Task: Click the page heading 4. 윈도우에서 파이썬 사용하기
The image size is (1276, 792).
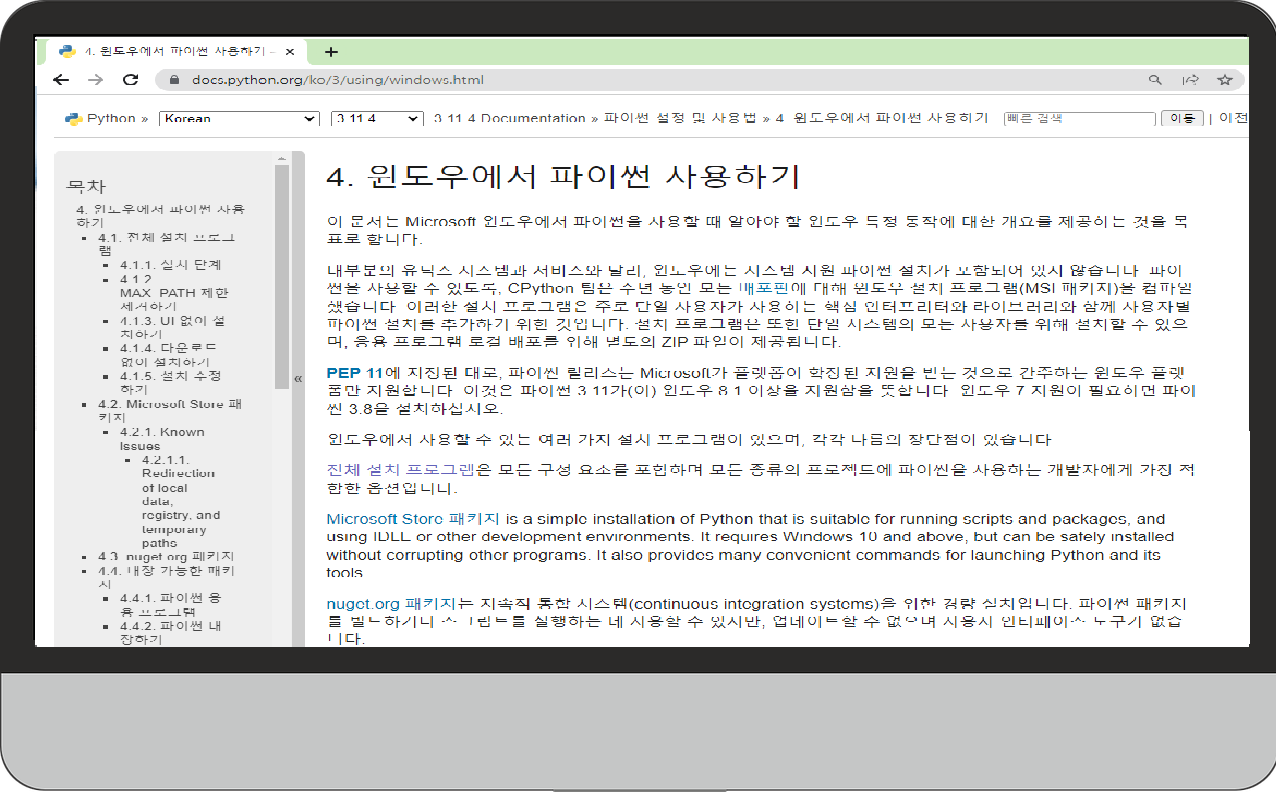Action: click(x=563, y=176)
